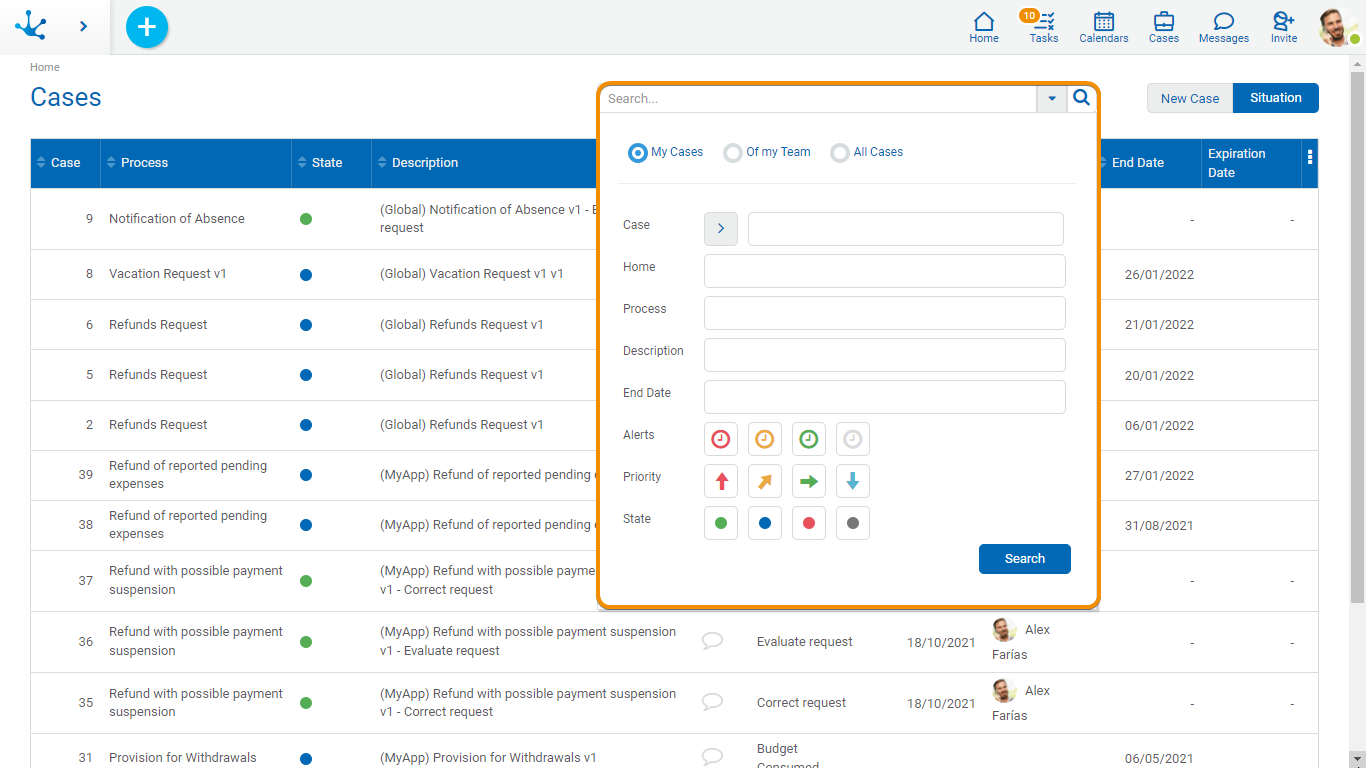This screenshot has width=1366, height=768.
Task: Collapse the search filter dropdown arrow
Action: click(x=1051, y=99)
